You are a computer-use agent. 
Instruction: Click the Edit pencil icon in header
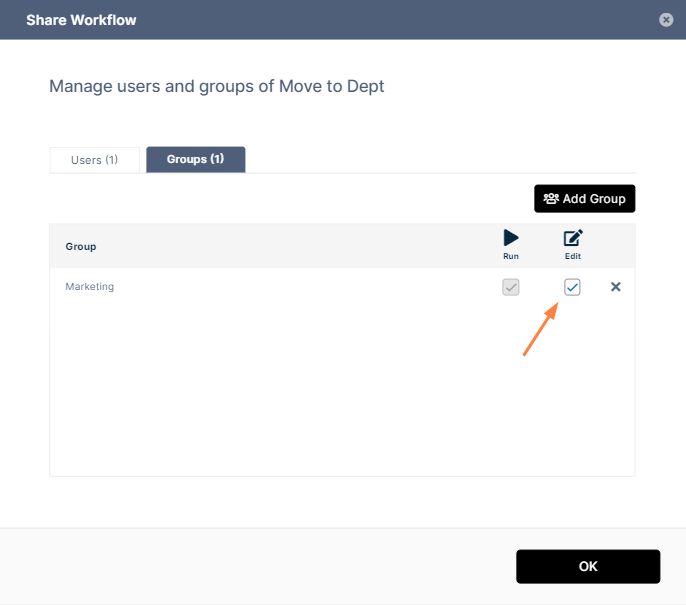tap(573, 238)
